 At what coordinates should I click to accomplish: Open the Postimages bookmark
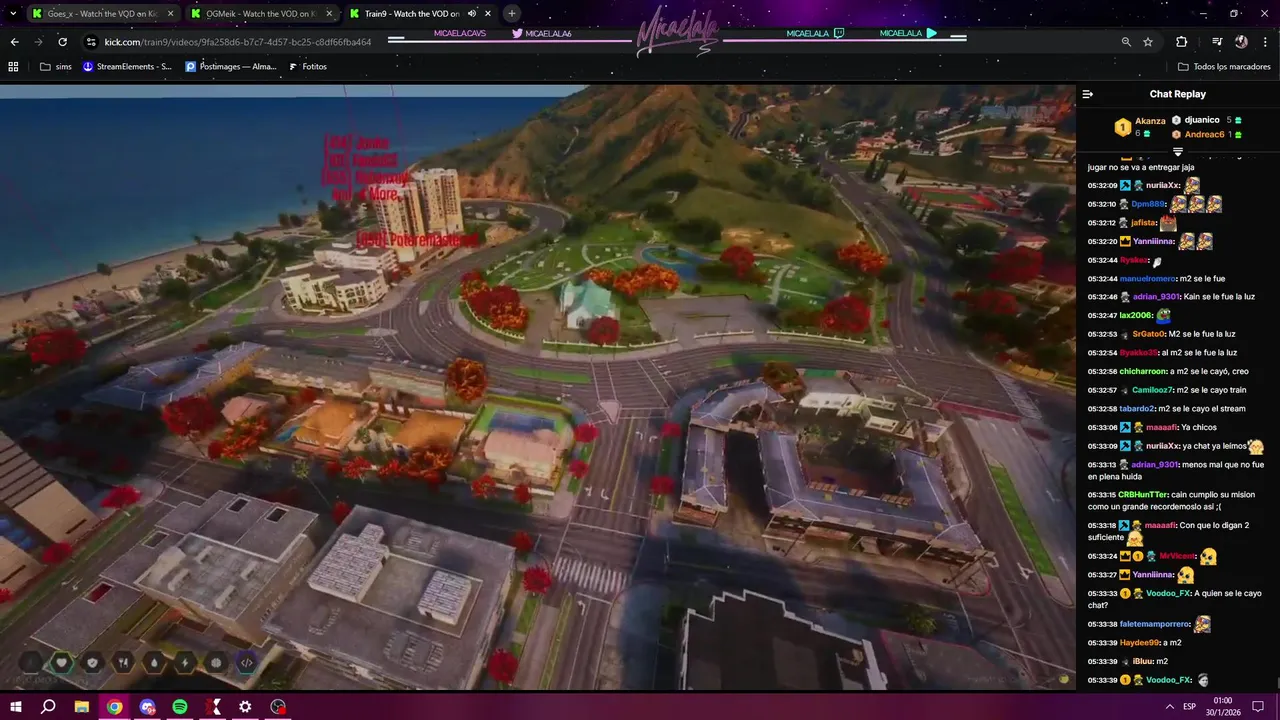tap(231, 67)
